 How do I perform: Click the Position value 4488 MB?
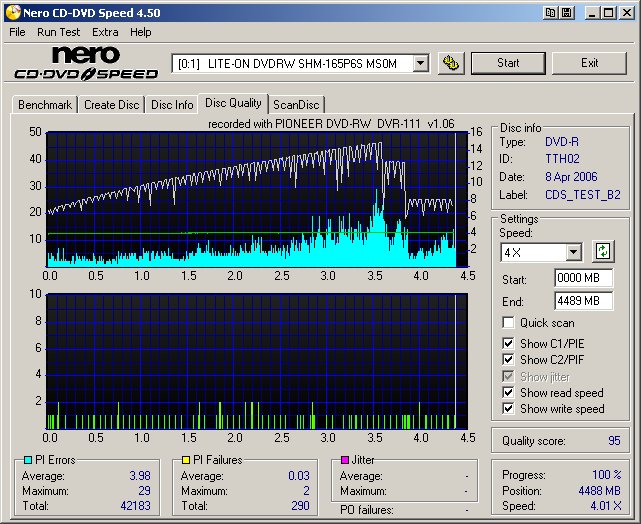pyautogui.click(x=599, y=490)
